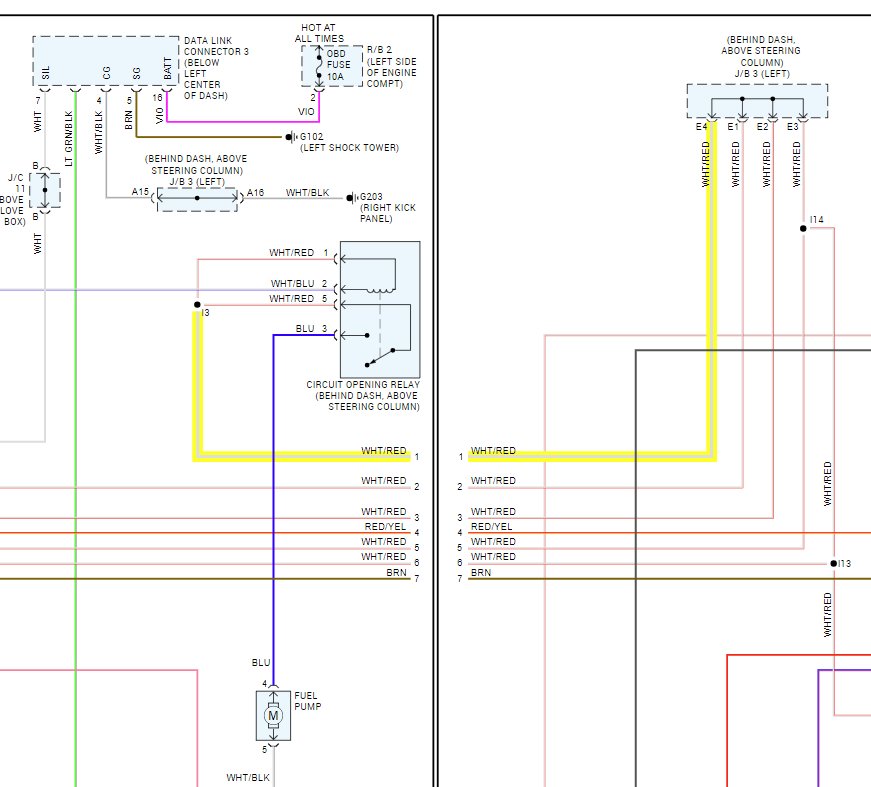Click the 'I3' splice label
871x787 pixels.
click(x=206, y=313)
